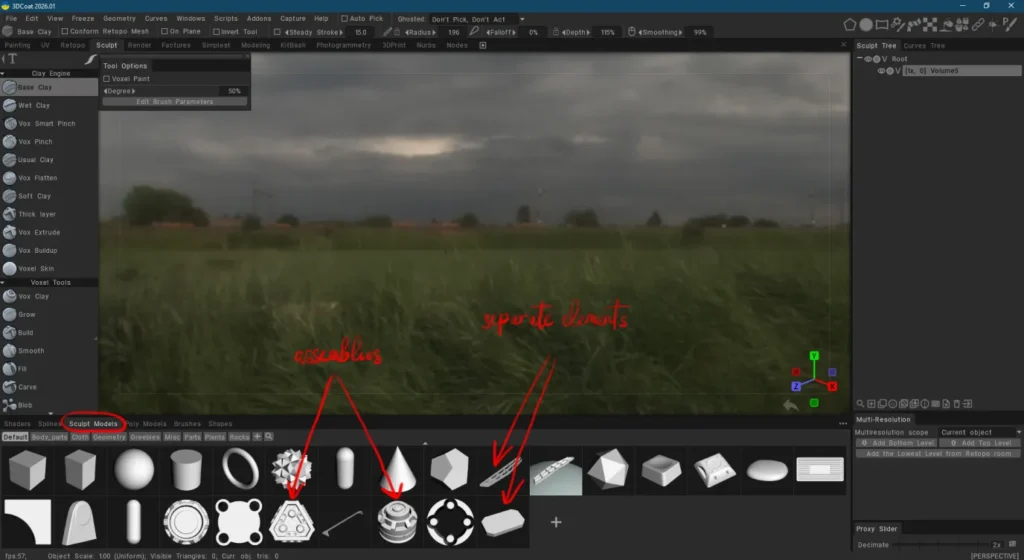Select the Vox Extrude tool
Image resolution: width=1024 pixels, height=560 pixels.
(x=38, y=232)
